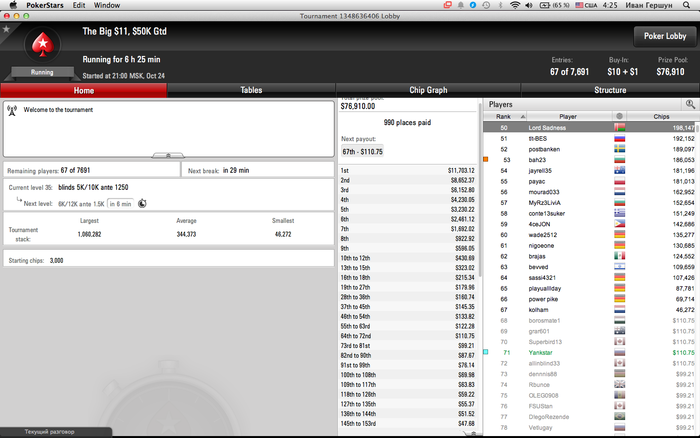Click the flag icon in postbanken row
Image resolution: width=700 pixels, height=438 pixels.
(619, 149)
